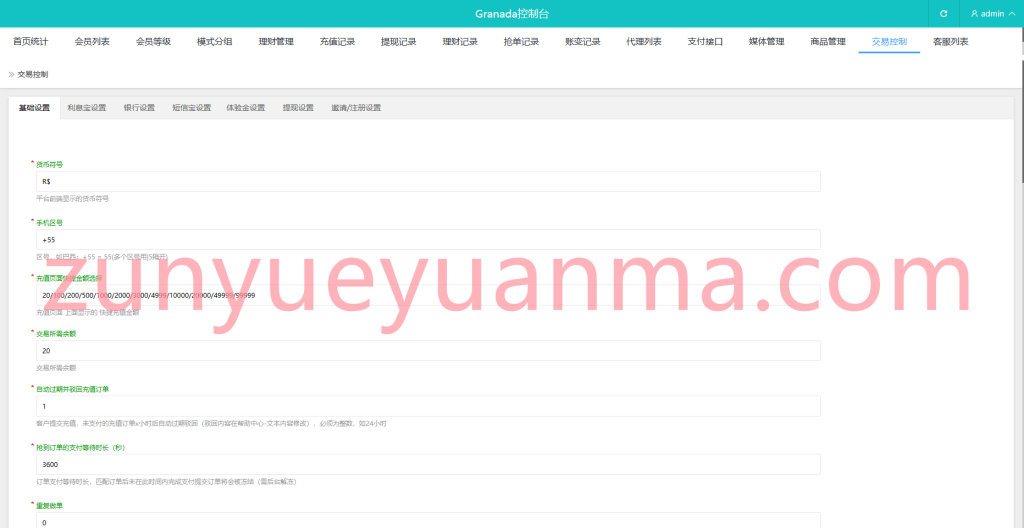Click the 交易所需余额 field label
Screen dimensions: 1024x528
coord(56,333)
